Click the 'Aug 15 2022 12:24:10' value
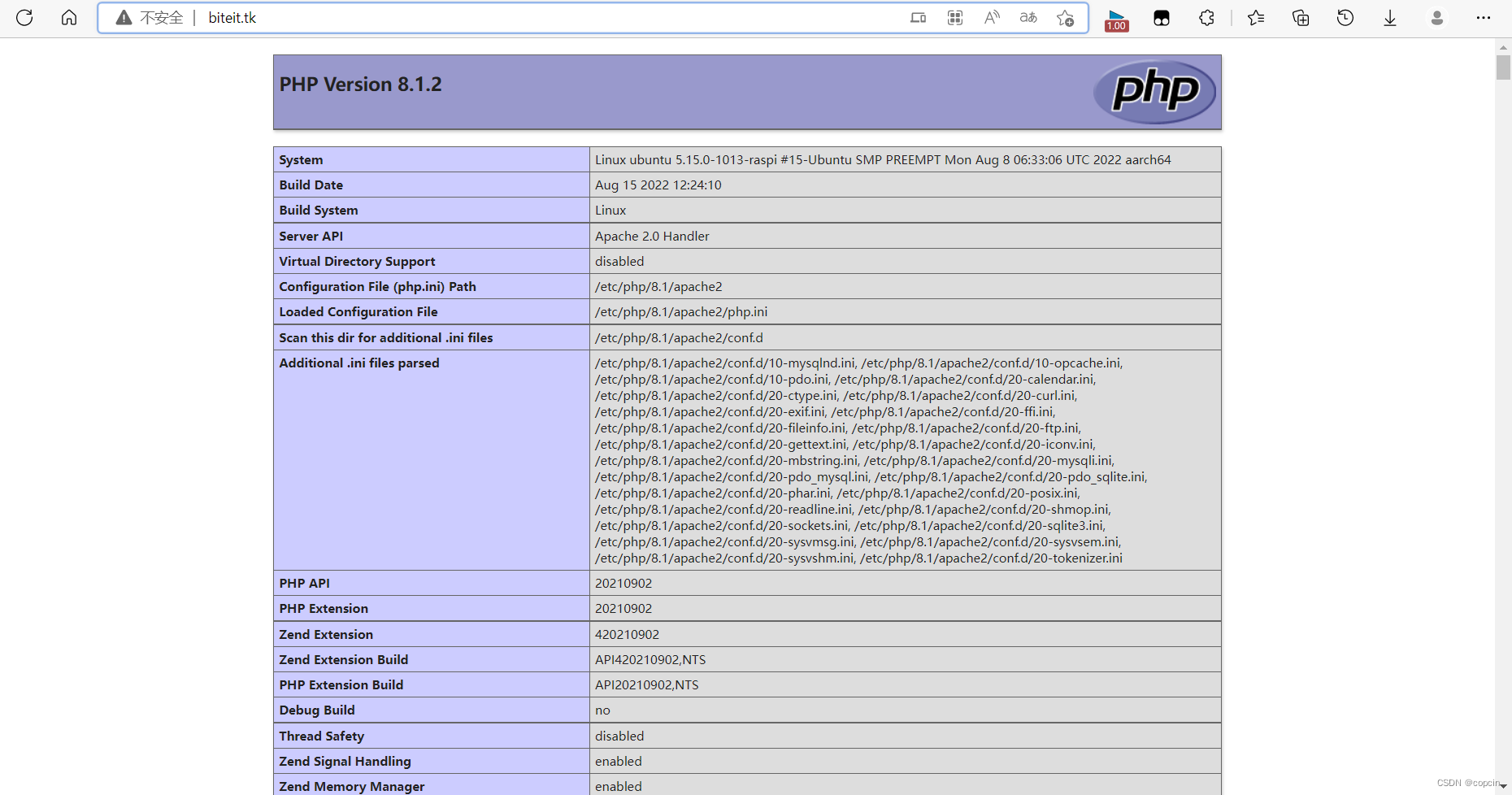 tap(658, 185)
